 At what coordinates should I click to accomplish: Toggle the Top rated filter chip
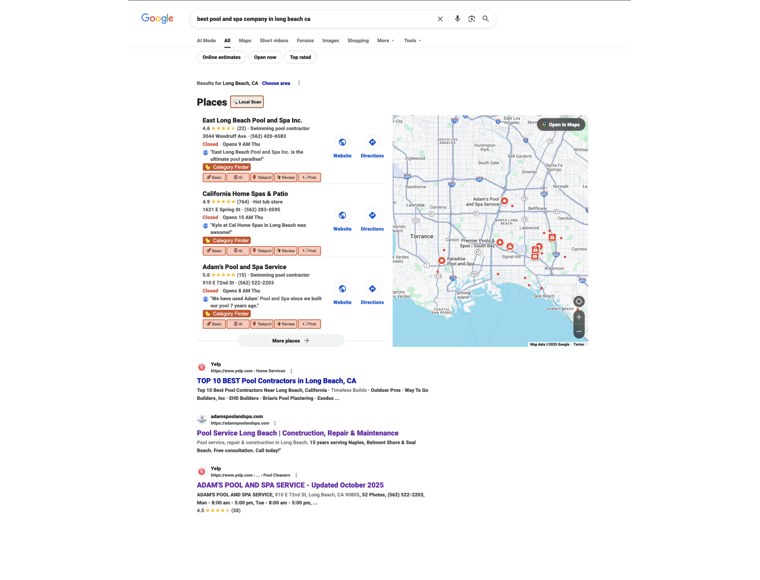point(301,57)
